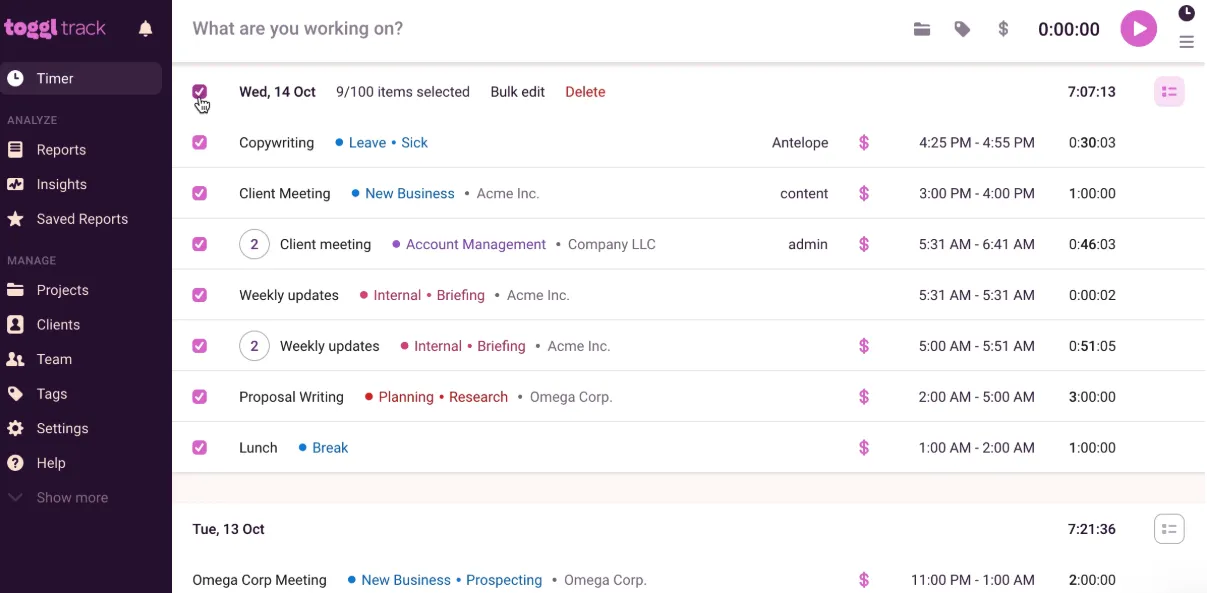
Task: Toggle billable for Account Management entry
Action: tap(864, 245)
